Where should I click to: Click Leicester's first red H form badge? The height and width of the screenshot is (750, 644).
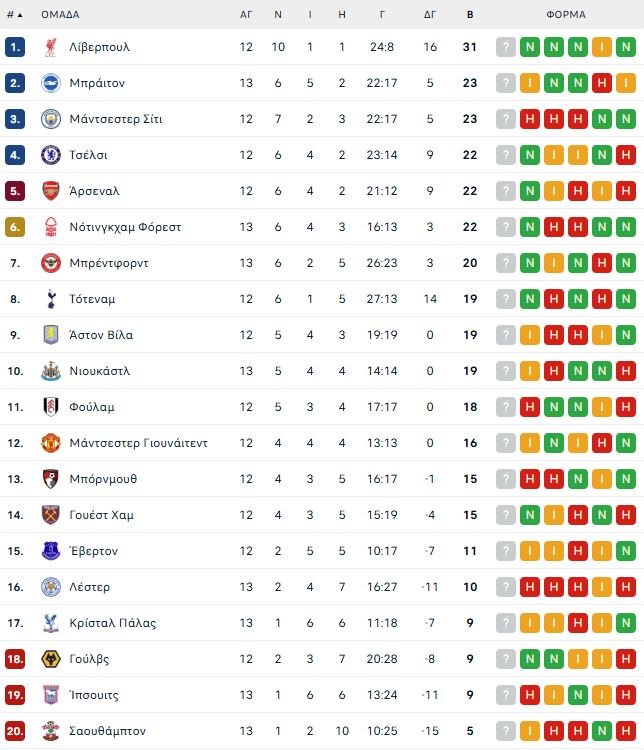530,587
